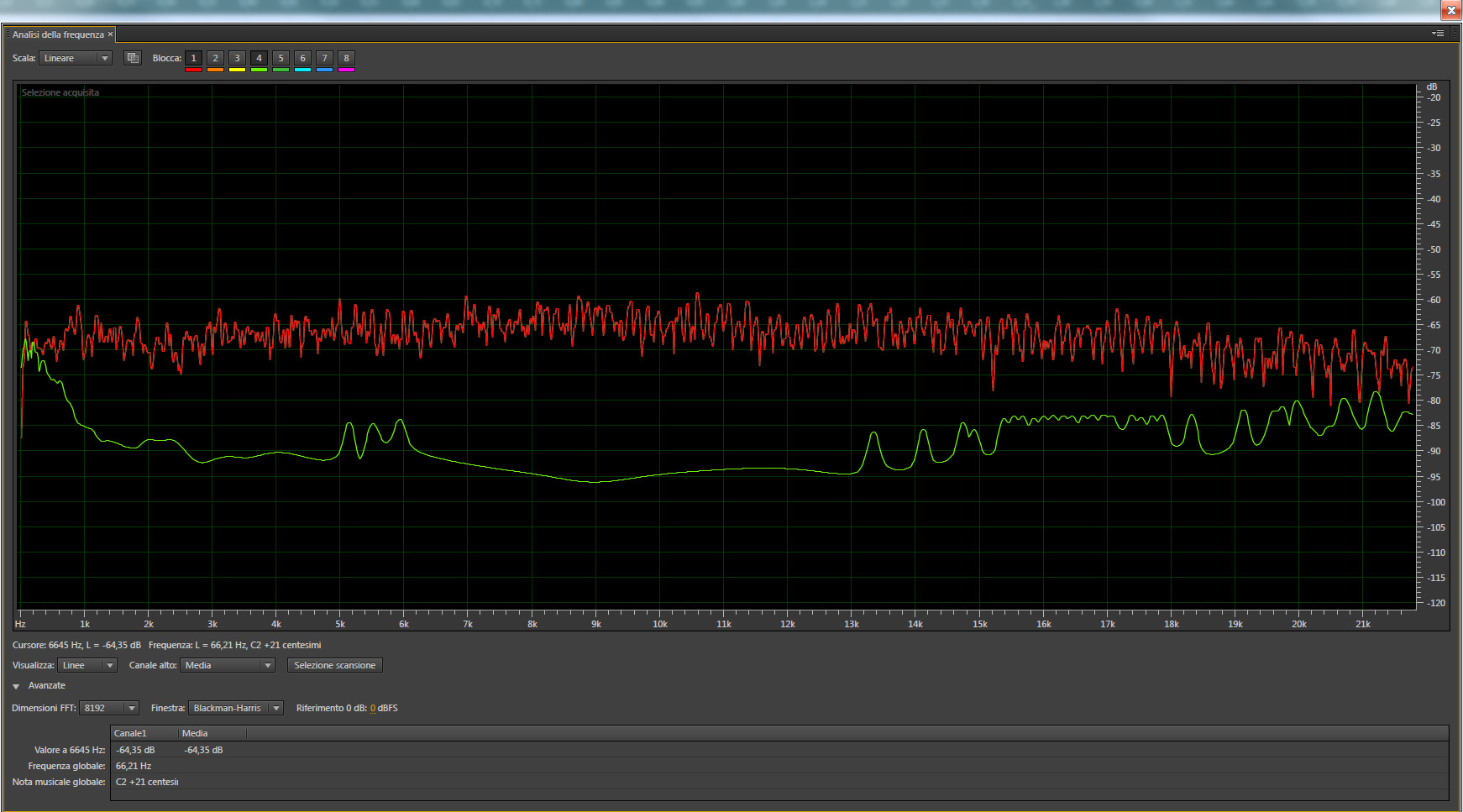The width and height of the screenshot is (1463, 812).
Task: Open the Finestra dropdown showing Blackman-Harris
Action: pos(236,708)
